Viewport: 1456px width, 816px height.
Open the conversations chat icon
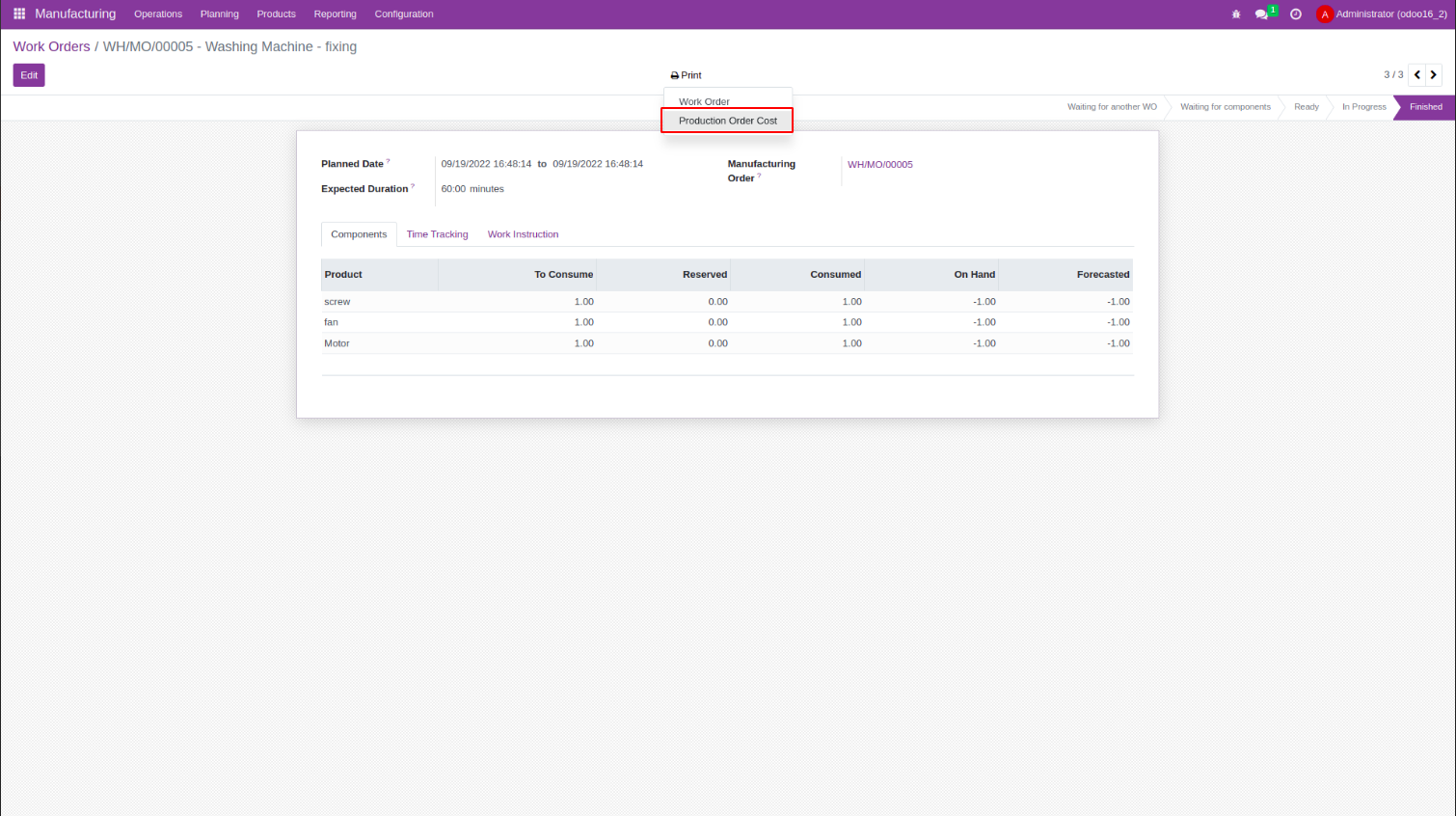[1261, 14]
